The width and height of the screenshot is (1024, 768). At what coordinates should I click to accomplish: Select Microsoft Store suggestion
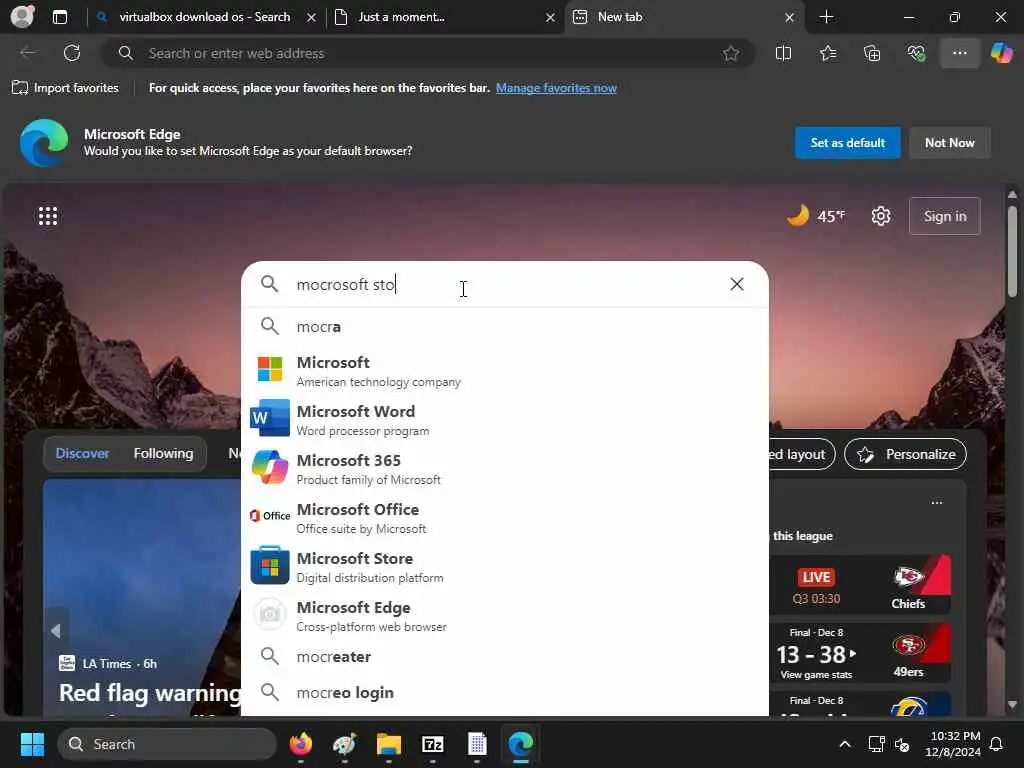pos(505,566)
